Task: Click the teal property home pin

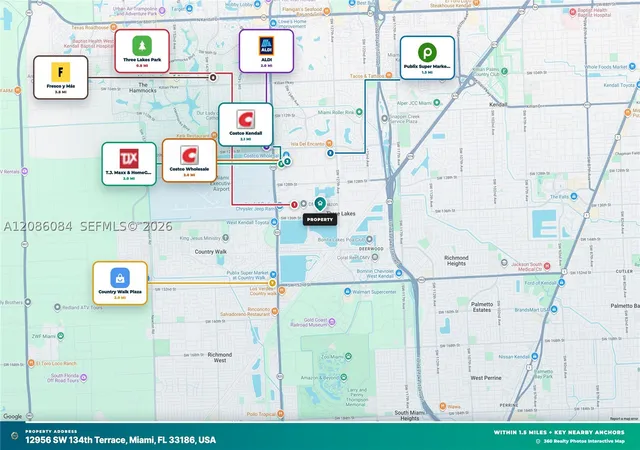Action: 320,203
